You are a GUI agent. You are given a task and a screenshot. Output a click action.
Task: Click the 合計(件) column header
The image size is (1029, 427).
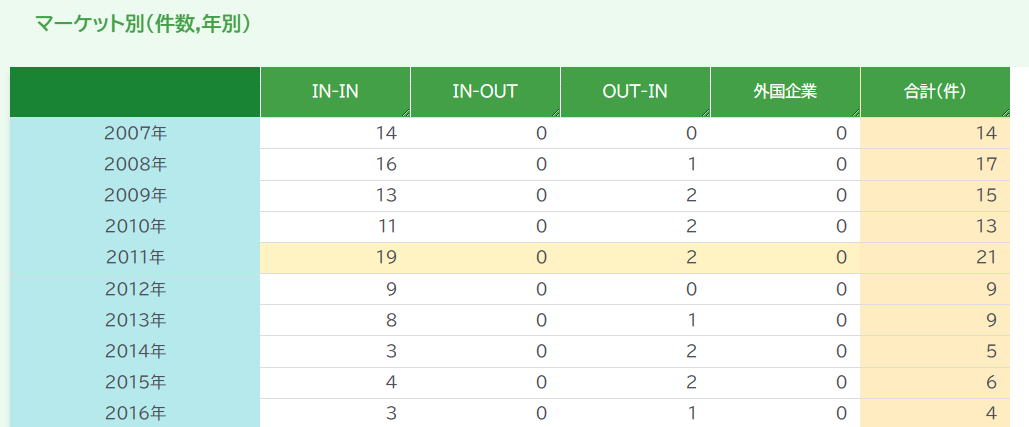[x=935, y=92]
